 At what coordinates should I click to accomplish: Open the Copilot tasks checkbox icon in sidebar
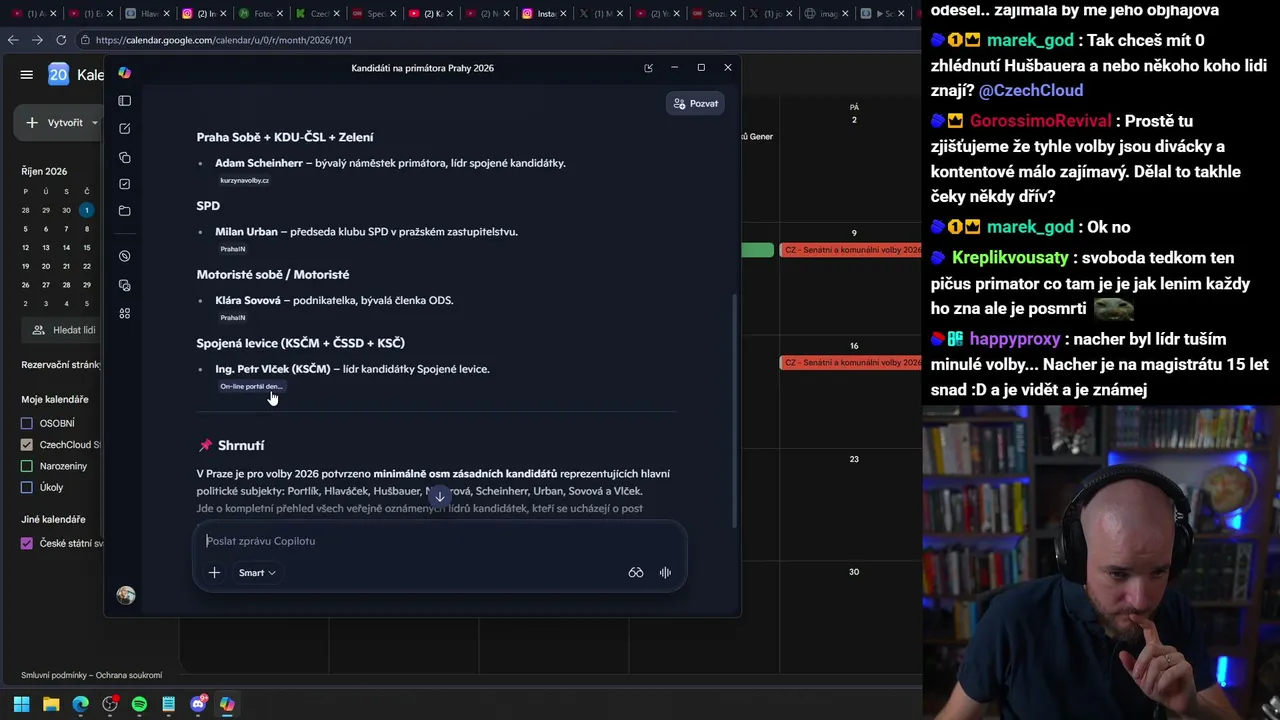(124, 184)
